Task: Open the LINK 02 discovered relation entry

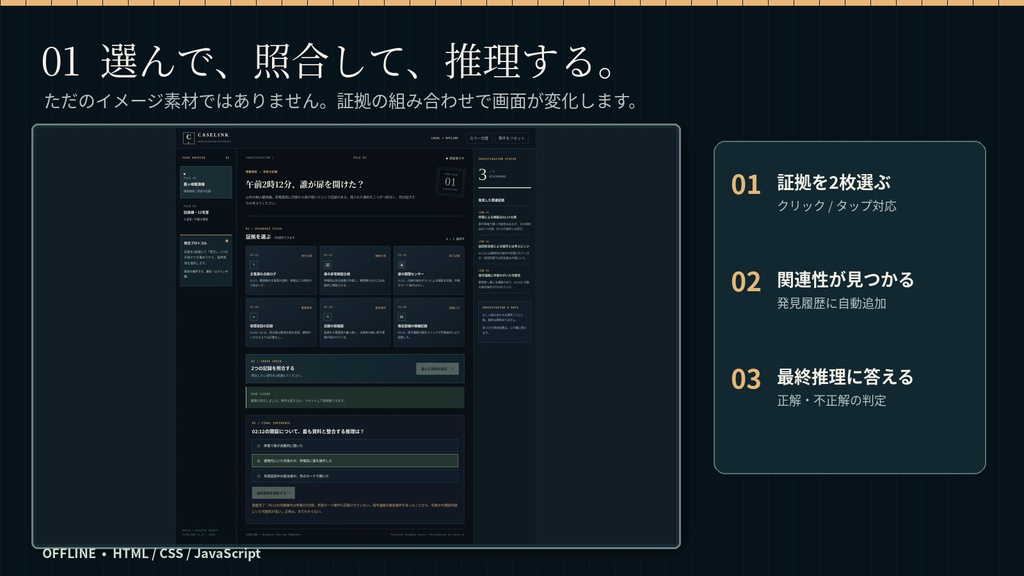Action: 504,250
